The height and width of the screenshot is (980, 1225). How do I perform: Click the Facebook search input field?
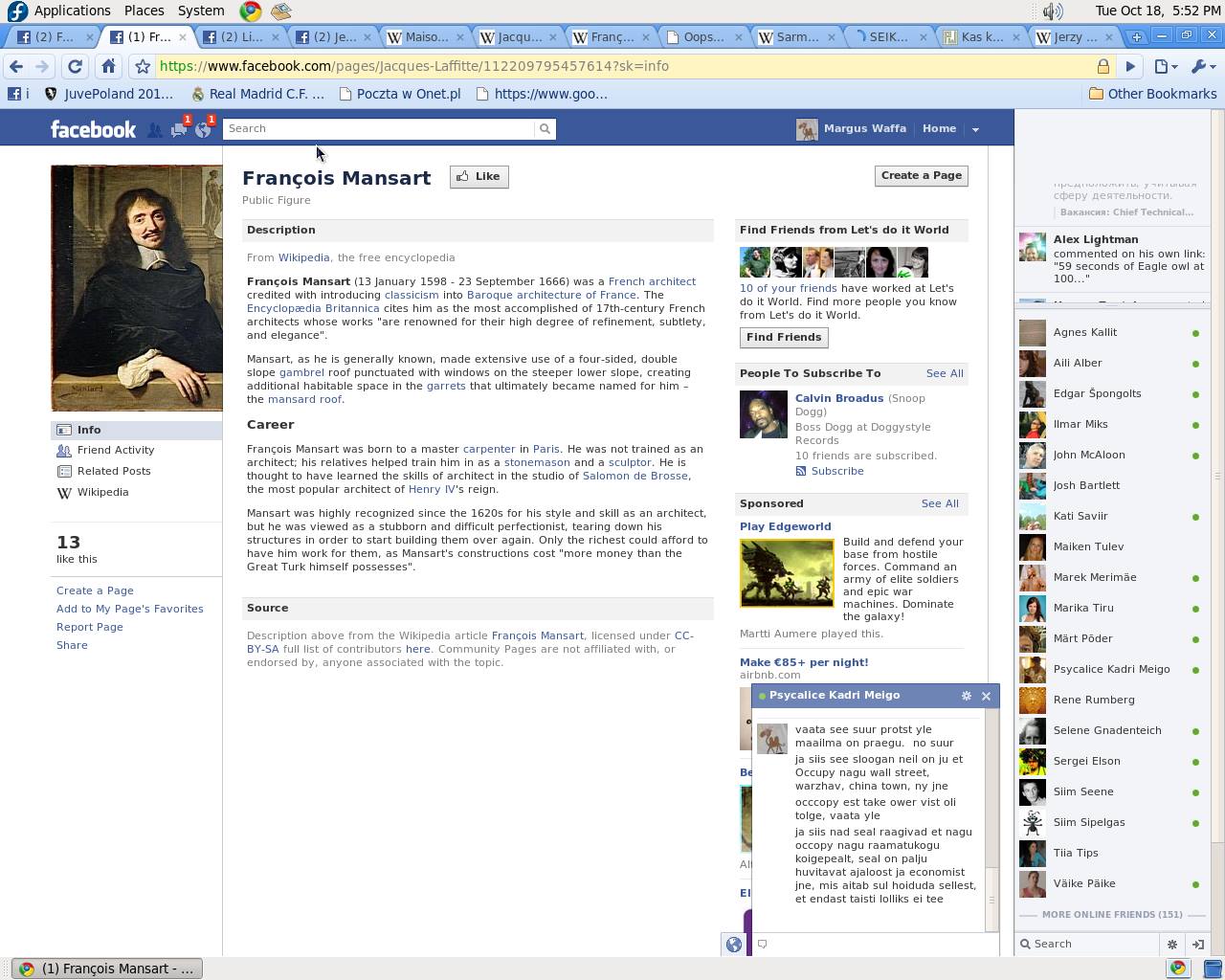pyautogui.click(x=379, y=128)
